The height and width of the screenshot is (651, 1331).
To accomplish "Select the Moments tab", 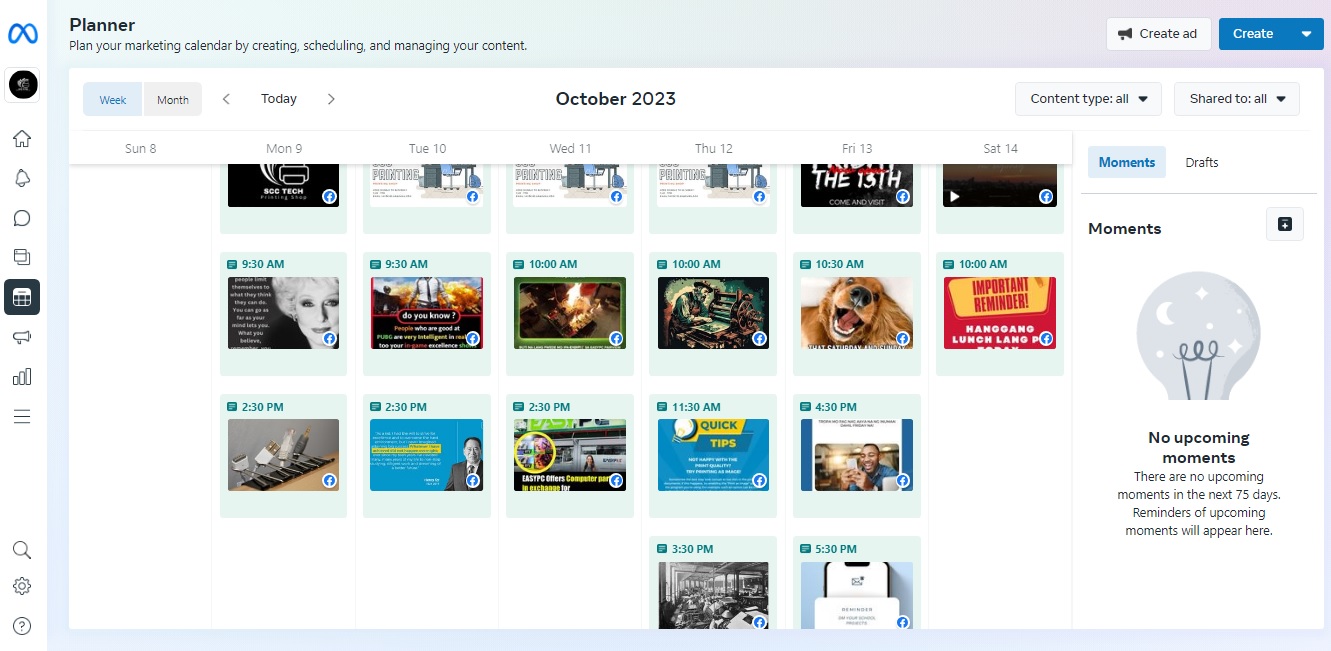I will tap(1127, 162).
